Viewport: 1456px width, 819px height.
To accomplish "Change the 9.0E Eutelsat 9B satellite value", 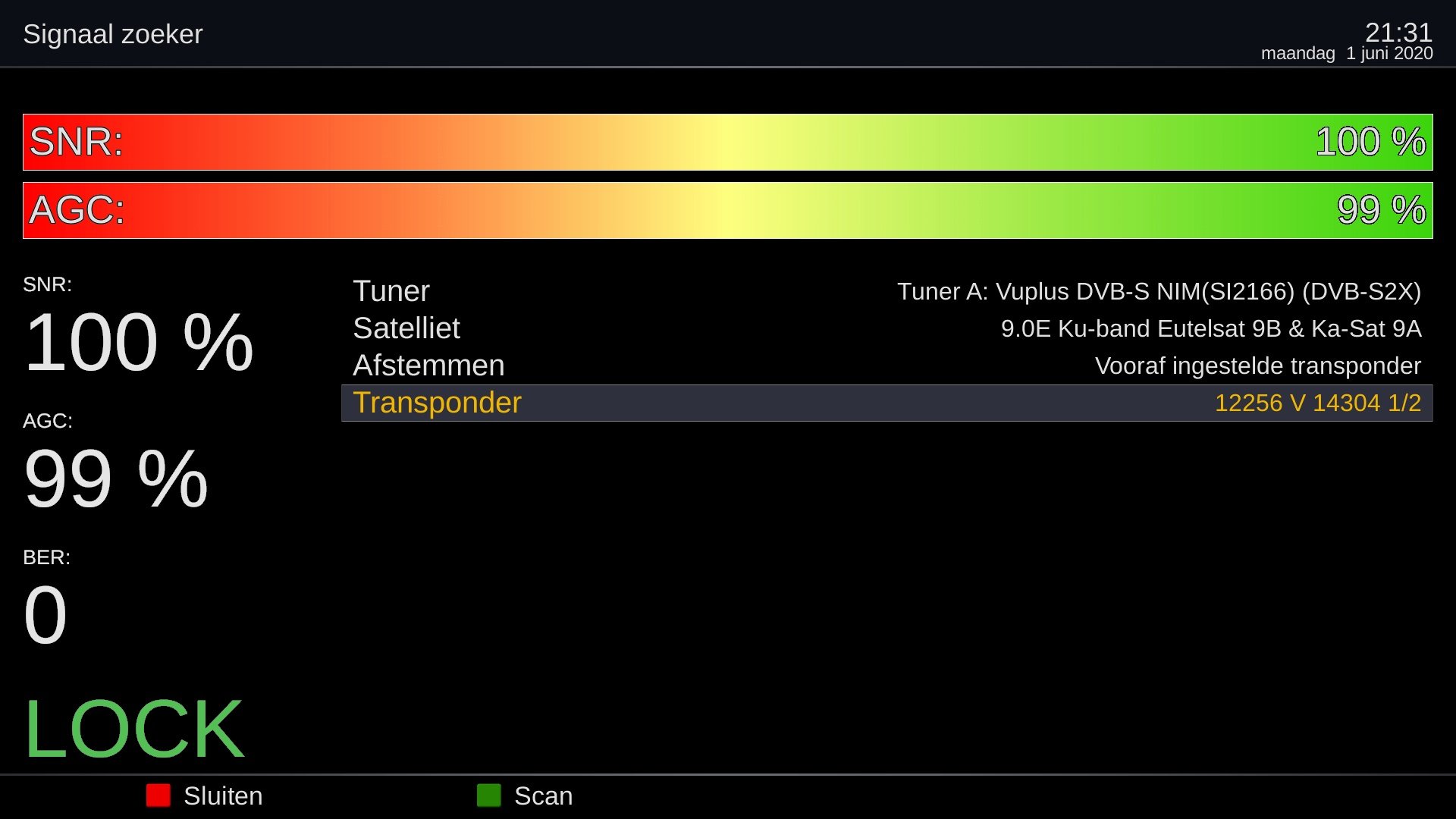I will tap(1210, 328).
